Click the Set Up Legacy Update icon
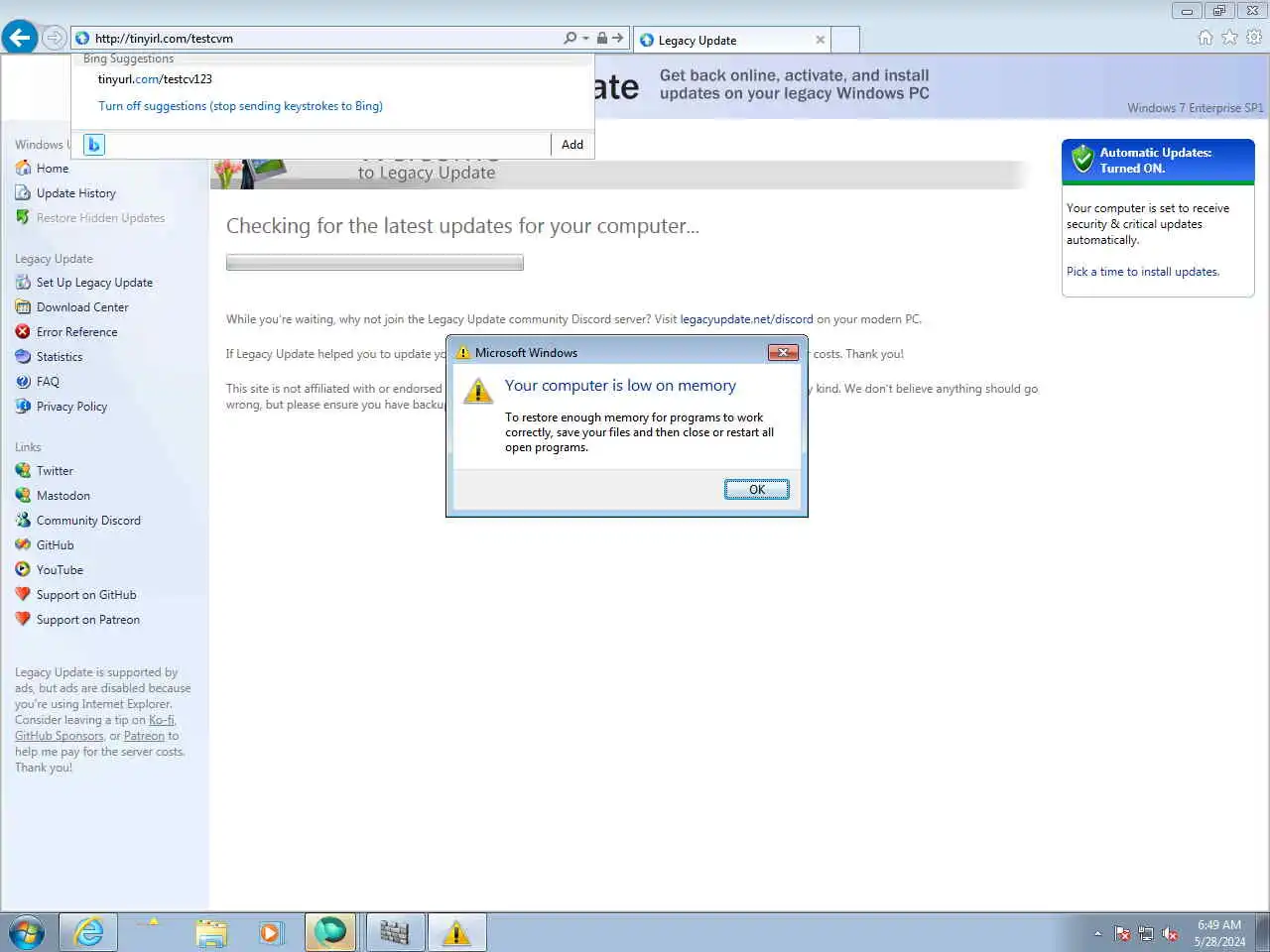Screen dimensions: 1270x952 click(x=24, y=282)
